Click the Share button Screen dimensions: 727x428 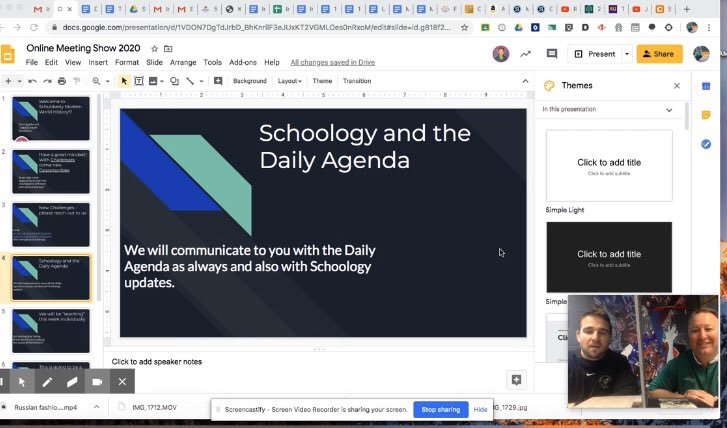click(x=659, y=54)
